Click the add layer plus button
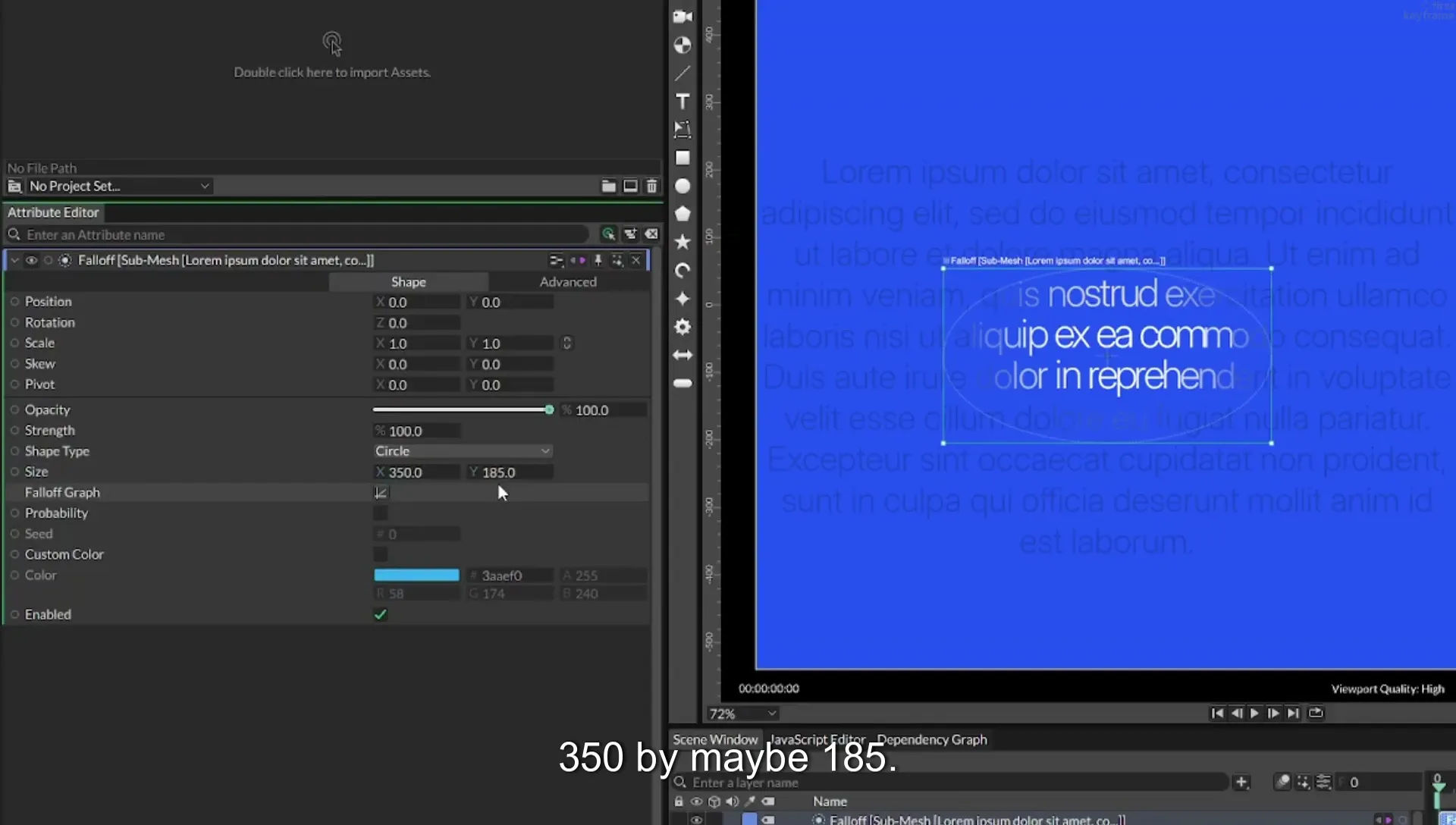The image size is (1456, 825). (x=1241, y=782)
